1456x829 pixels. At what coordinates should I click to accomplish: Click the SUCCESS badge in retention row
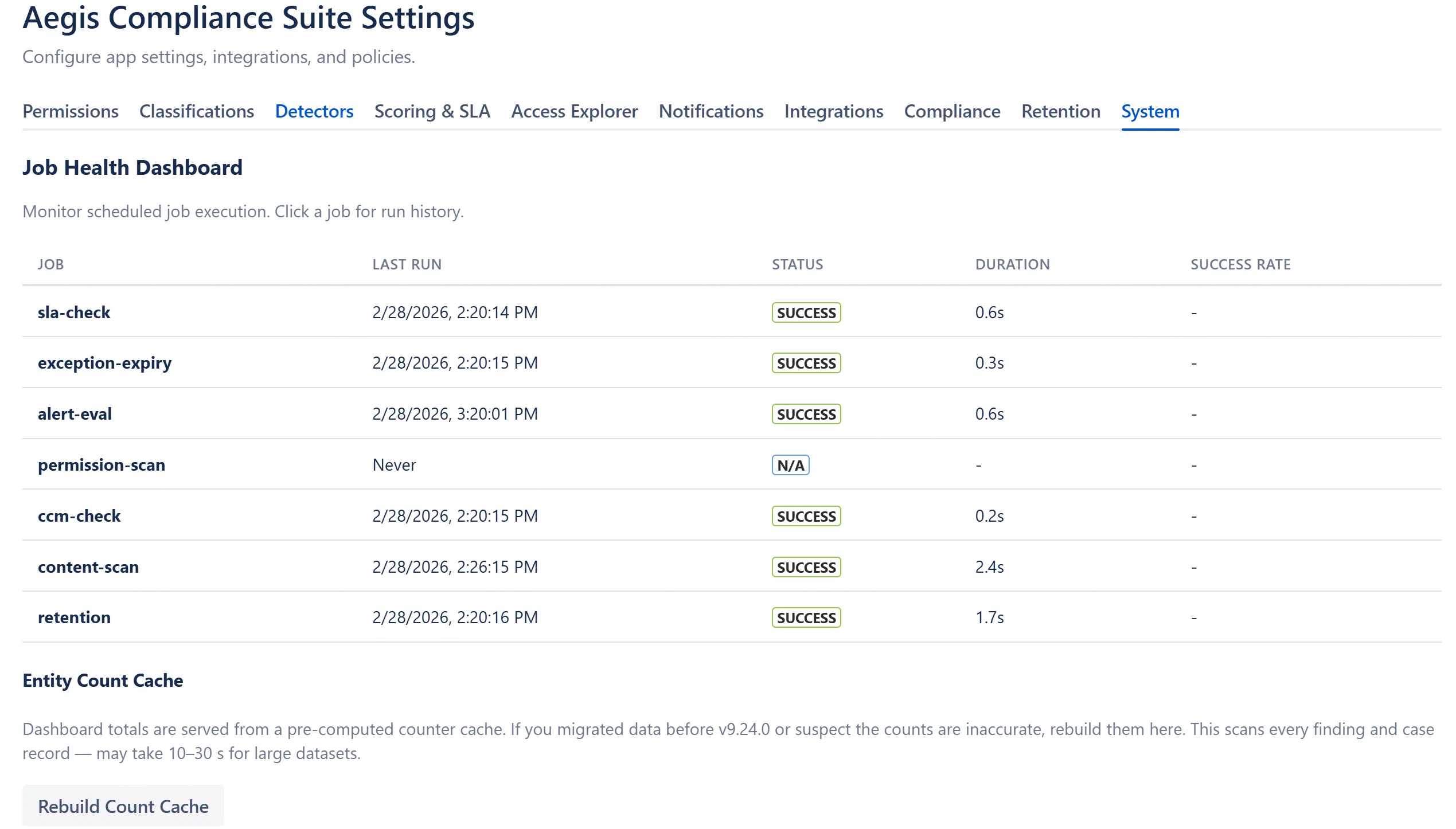pyautogui.click(x=806, y=617)
